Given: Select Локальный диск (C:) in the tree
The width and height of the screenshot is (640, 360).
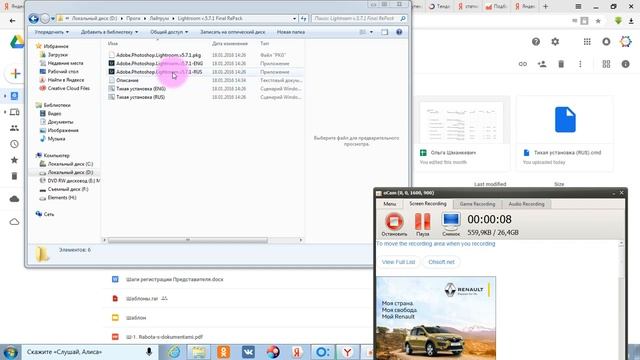Looking at the screenshot, I should (x=70, y=164).
